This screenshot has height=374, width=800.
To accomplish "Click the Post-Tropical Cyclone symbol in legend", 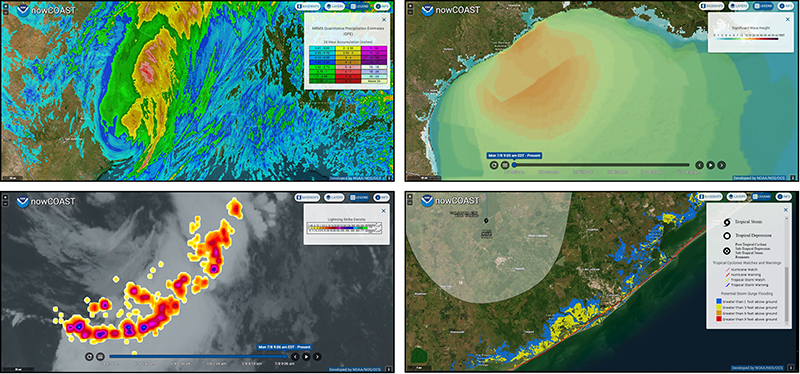I will (727, 251).
